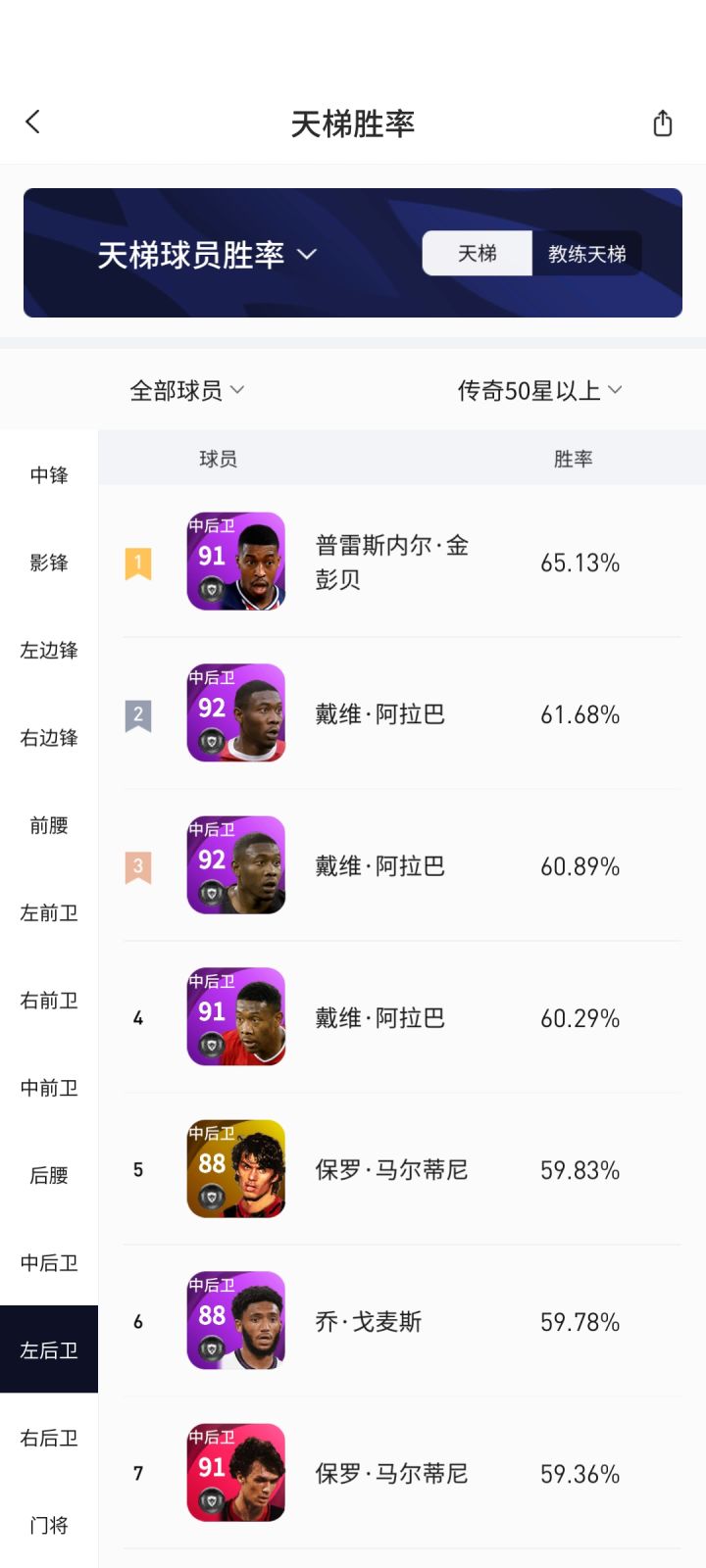Image resolution: width=706 pixels, height=1568 pixels.
Task: Tap the share icon in header
Action: (663, 123)
